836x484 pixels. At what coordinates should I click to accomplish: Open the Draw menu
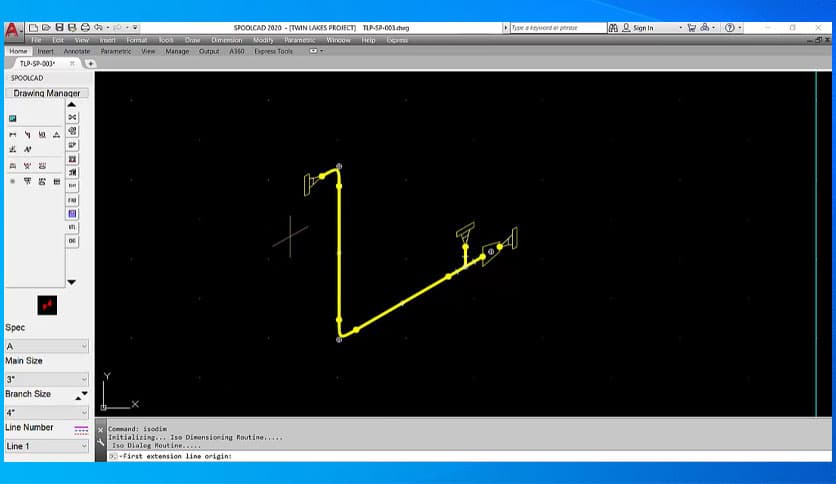[x=192, y=40]
